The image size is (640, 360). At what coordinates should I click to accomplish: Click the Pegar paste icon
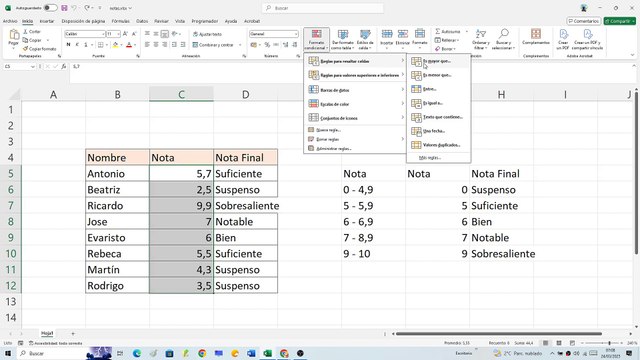pyautogui.click(x=13, y=35)
